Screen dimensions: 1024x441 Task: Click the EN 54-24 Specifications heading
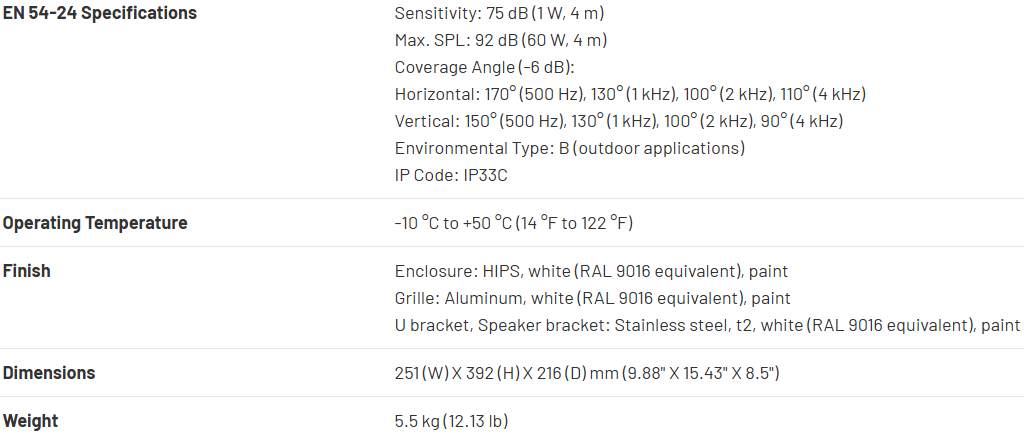[99, 14]
